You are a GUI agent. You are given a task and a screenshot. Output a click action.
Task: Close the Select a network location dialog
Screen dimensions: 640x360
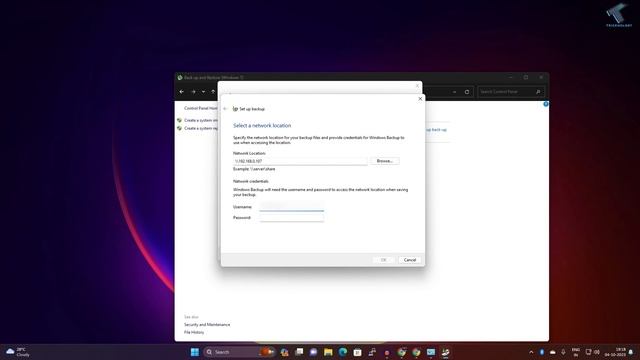pos(420,99)
